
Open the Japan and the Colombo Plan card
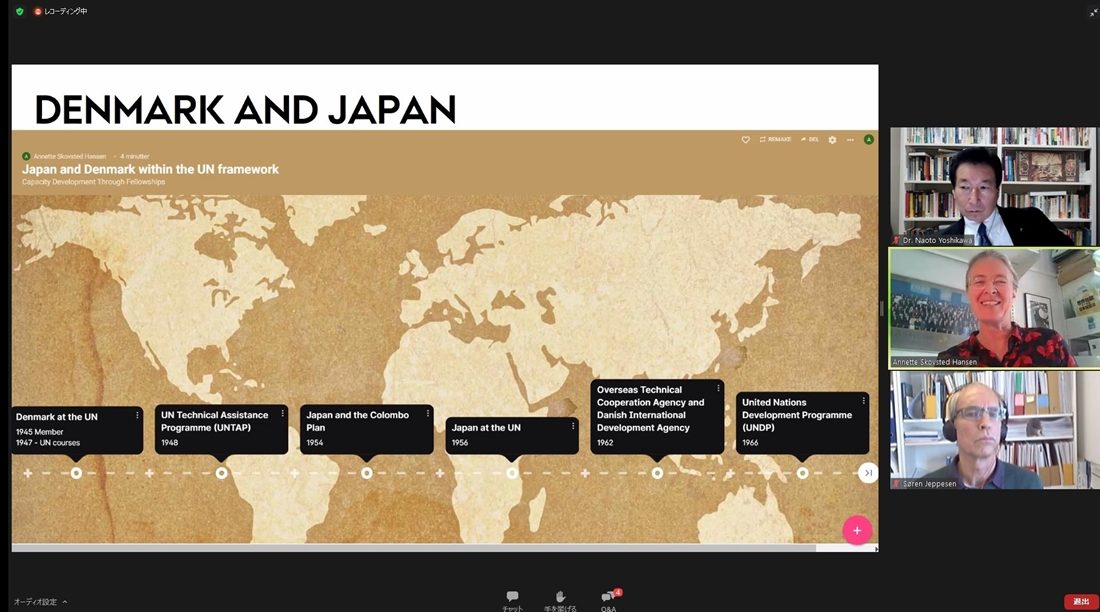coord(367,429)
